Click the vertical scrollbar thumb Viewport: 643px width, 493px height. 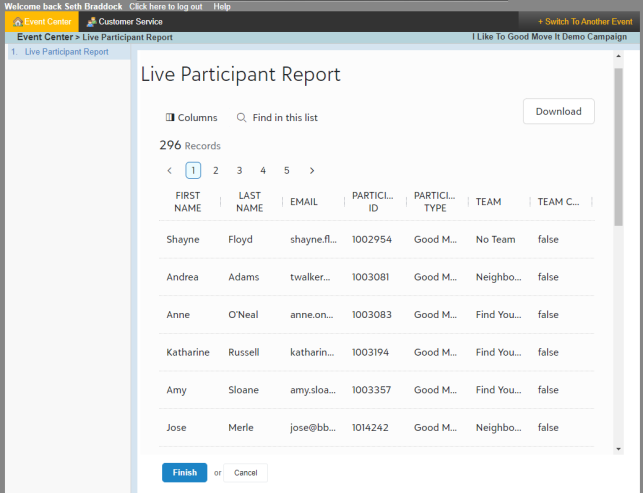pos(618,147)
